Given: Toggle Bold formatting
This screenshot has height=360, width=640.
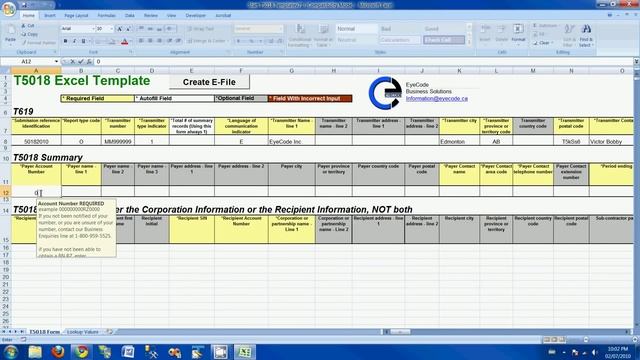Looking at the screenshot, I should click(x=65, y=41).
